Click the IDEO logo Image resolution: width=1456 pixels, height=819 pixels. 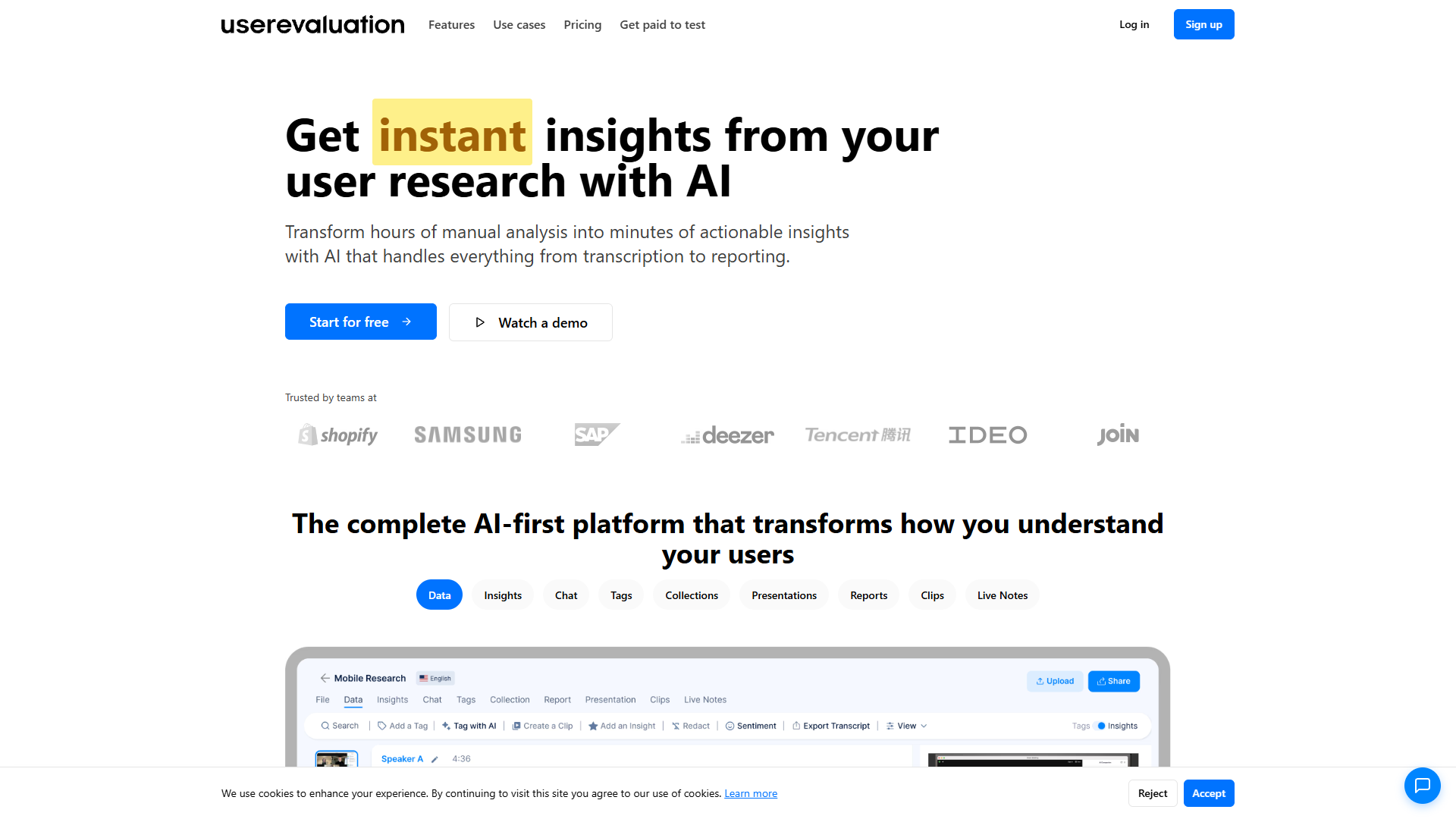pos(988,435)
